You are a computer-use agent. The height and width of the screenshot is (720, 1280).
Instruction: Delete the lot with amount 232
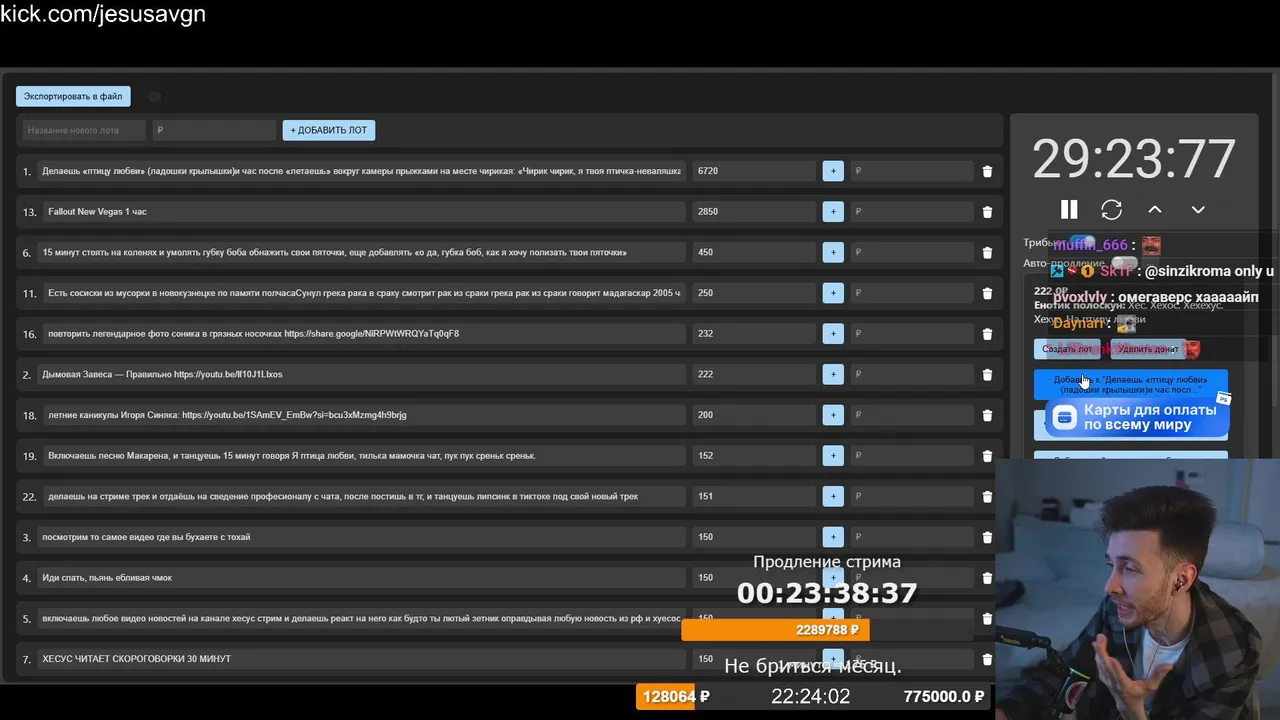[x=987, y=334]
